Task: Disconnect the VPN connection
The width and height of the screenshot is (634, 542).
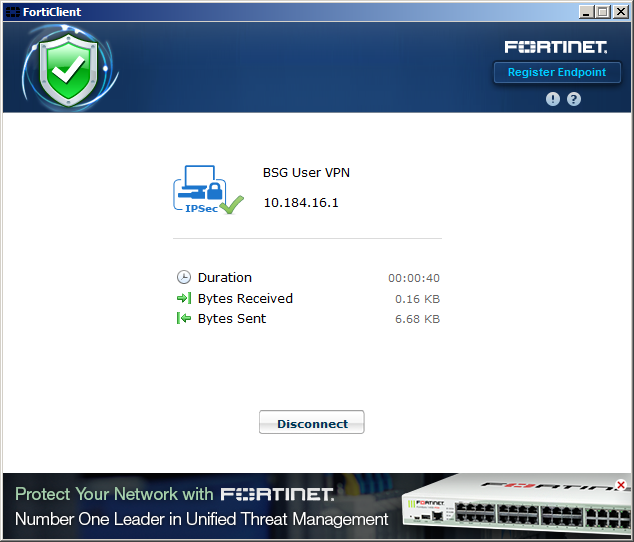Action: coord(312,422)
